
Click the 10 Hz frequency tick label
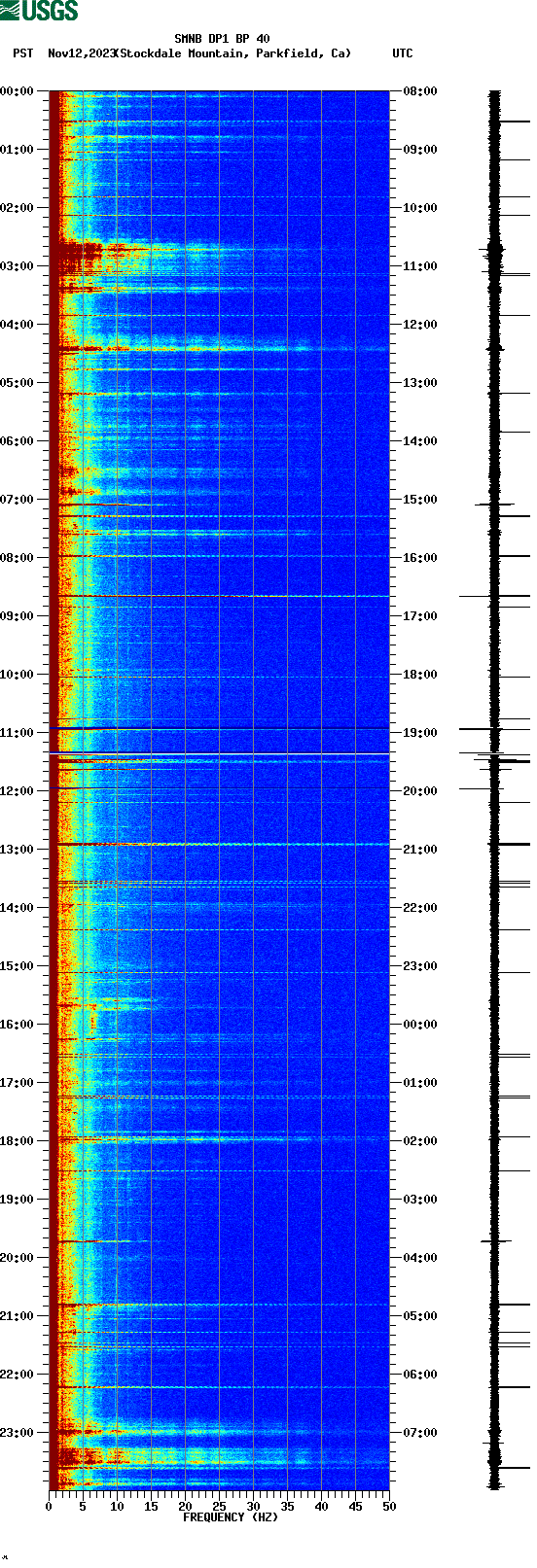[x=117, y=1507]
